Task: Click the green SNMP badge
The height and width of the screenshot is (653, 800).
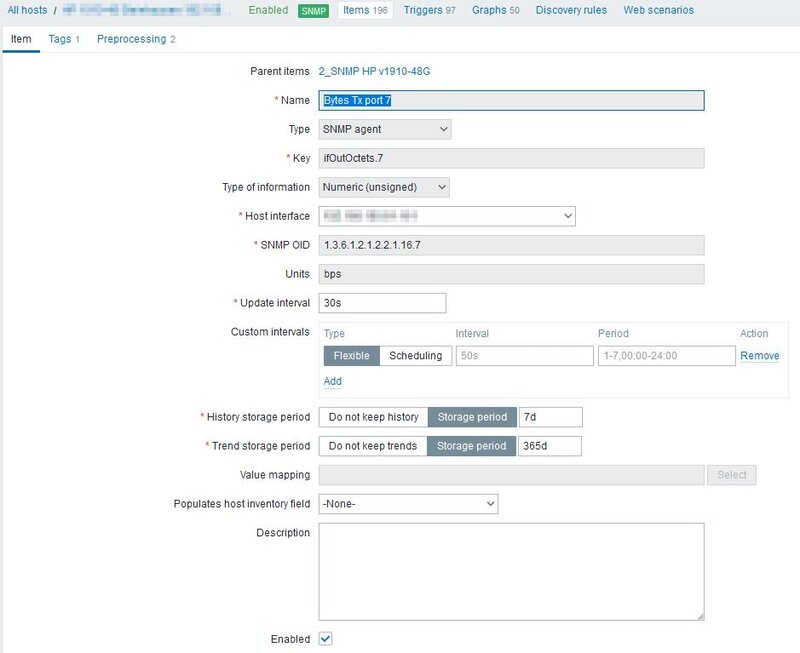Action: pos(315,11)
